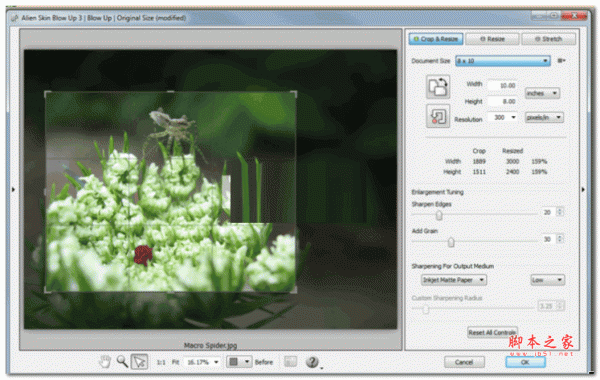Click the Cancel button
The image size is (600, 380).
coord(464,362)
